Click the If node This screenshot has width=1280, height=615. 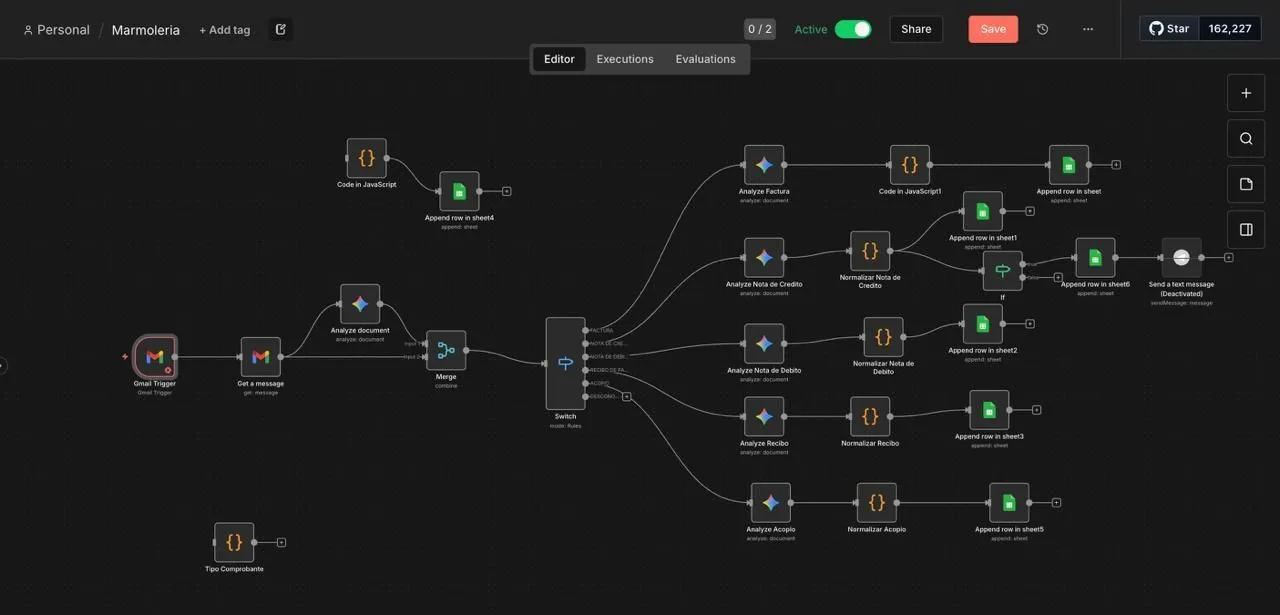(x=1003, y=271)
